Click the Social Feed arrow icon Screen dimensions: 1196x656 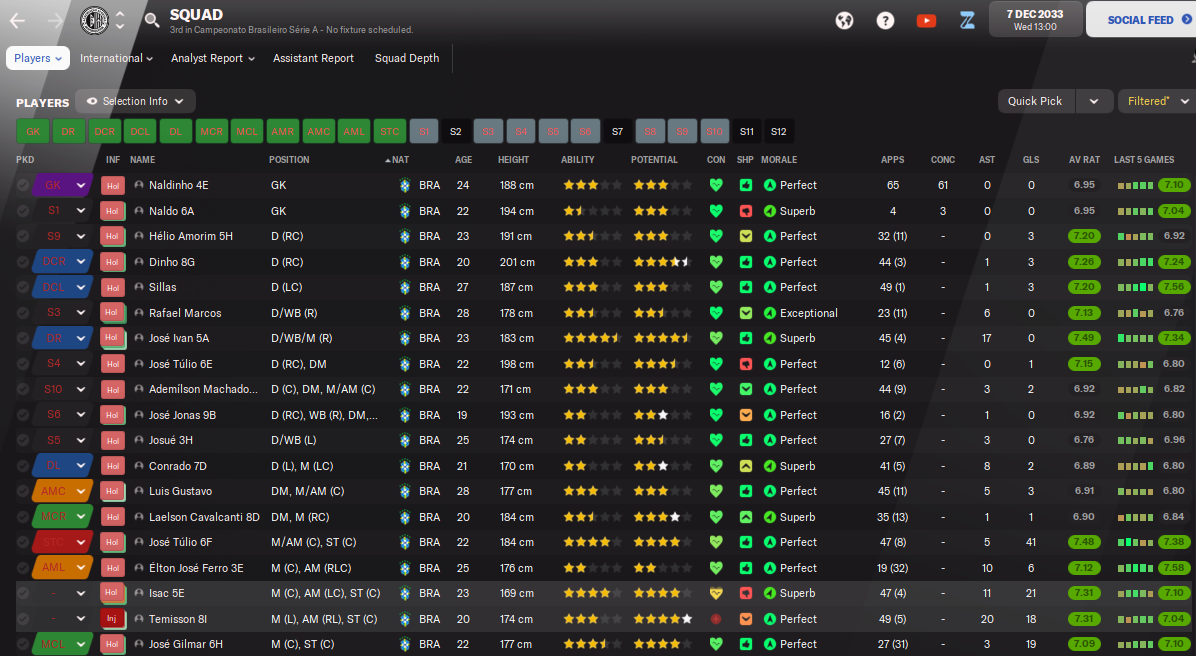pyautogui.click(x=1186, y=20)
